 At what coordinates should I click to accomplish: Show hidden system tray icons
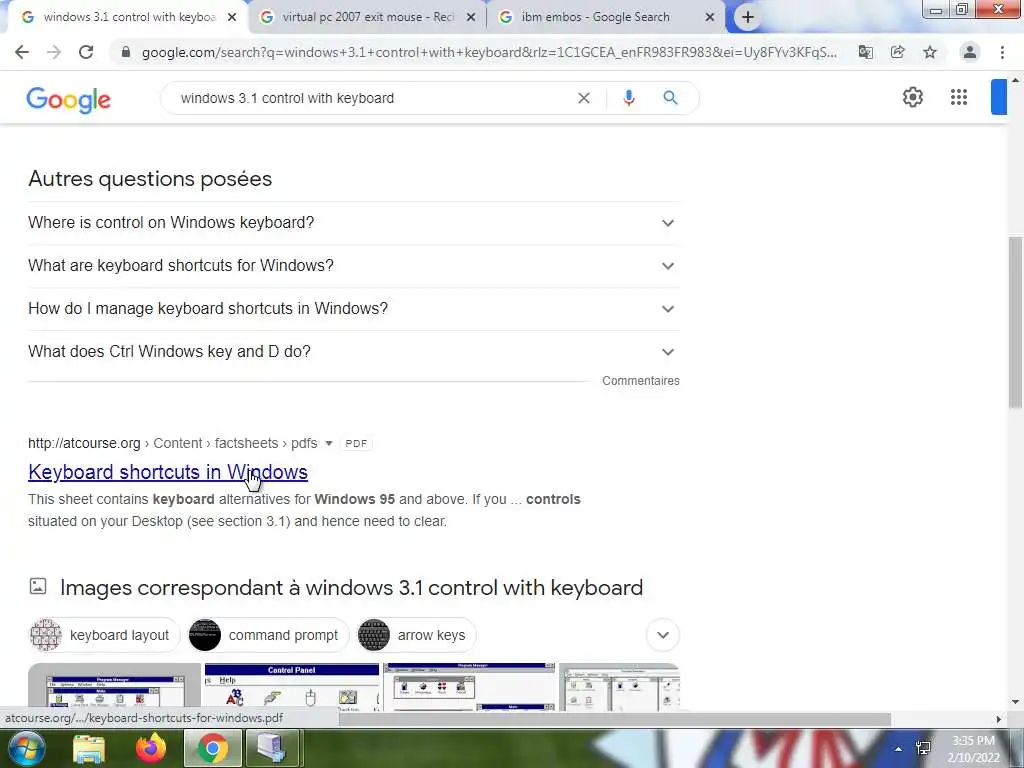pyautogui.click(x=899, y=749)
